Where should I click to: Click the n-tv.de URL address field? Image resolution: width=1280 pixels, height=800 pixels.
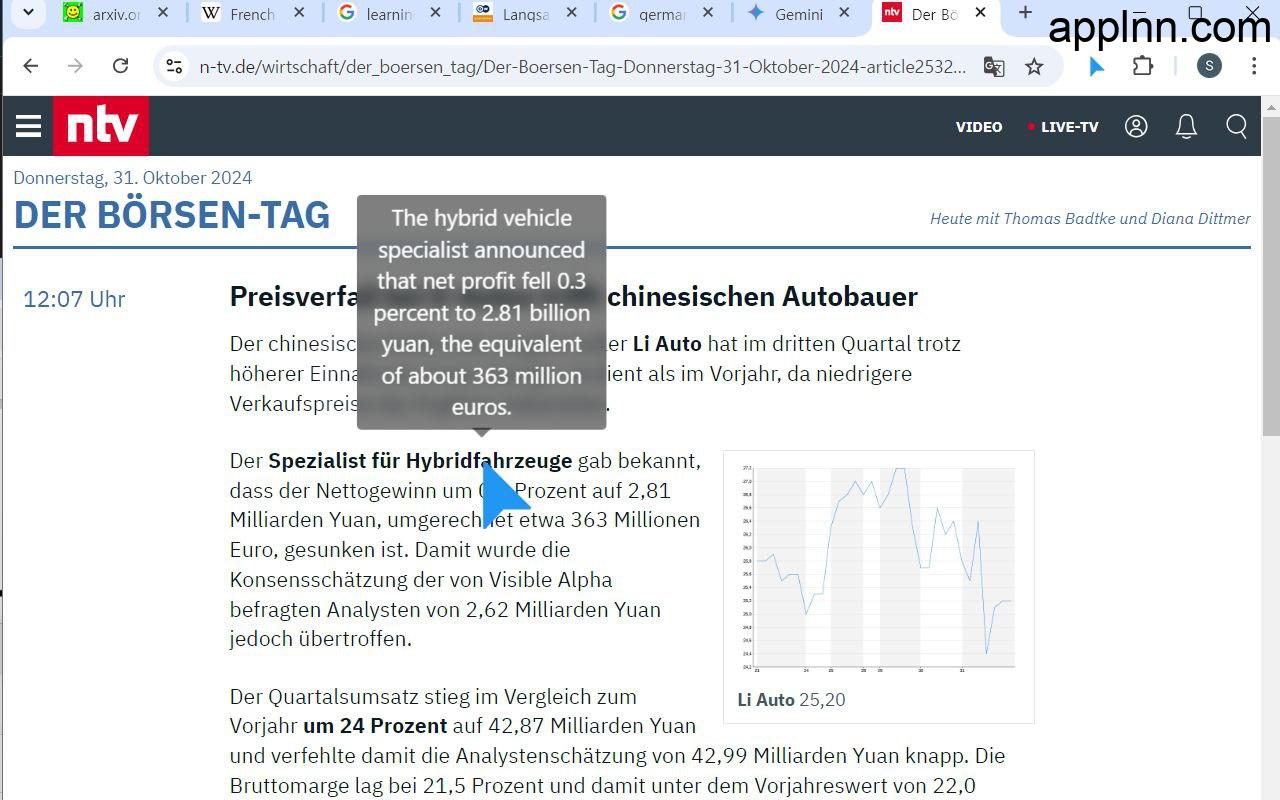coord(582,67)
